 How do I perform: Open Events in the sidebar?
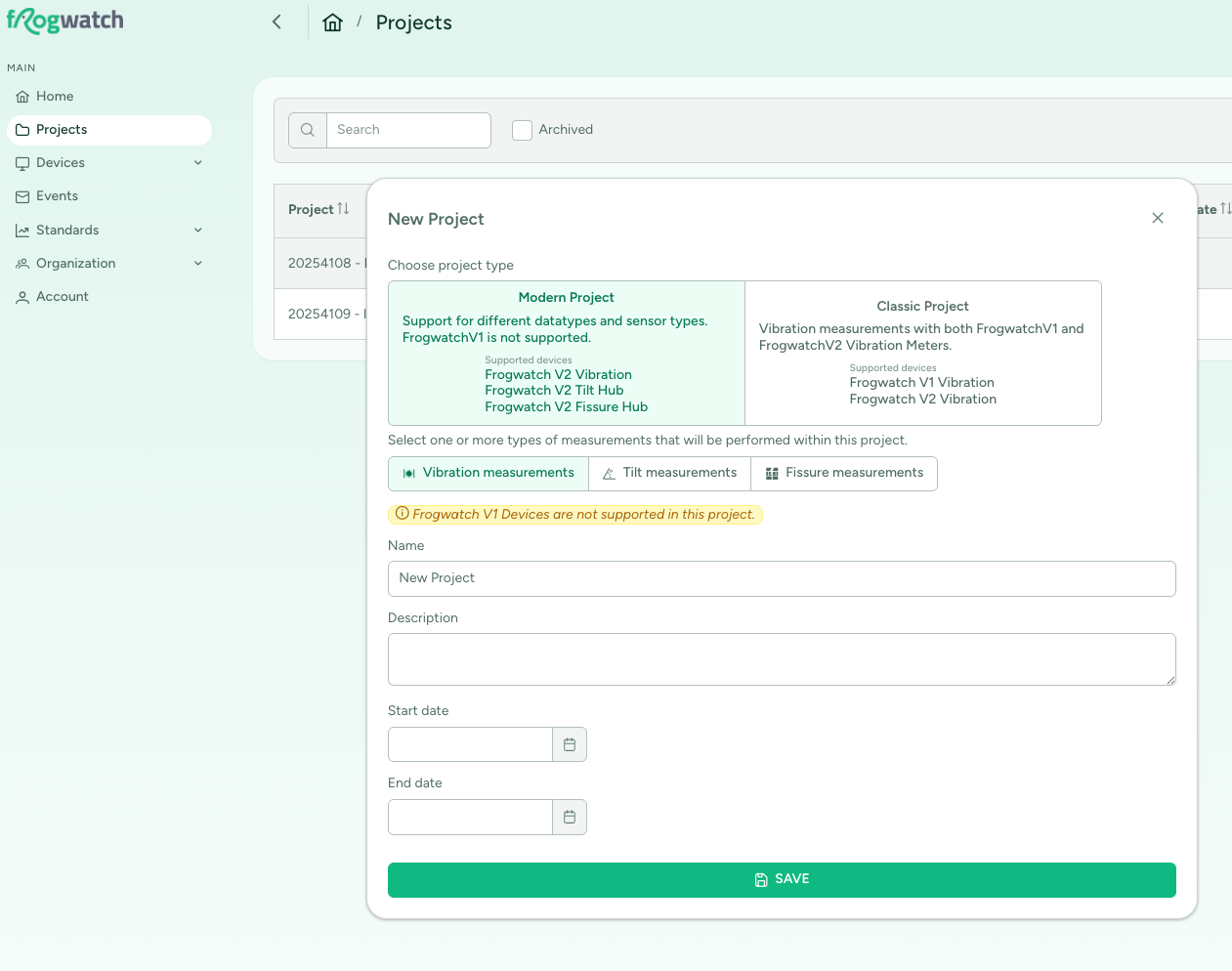109,196
